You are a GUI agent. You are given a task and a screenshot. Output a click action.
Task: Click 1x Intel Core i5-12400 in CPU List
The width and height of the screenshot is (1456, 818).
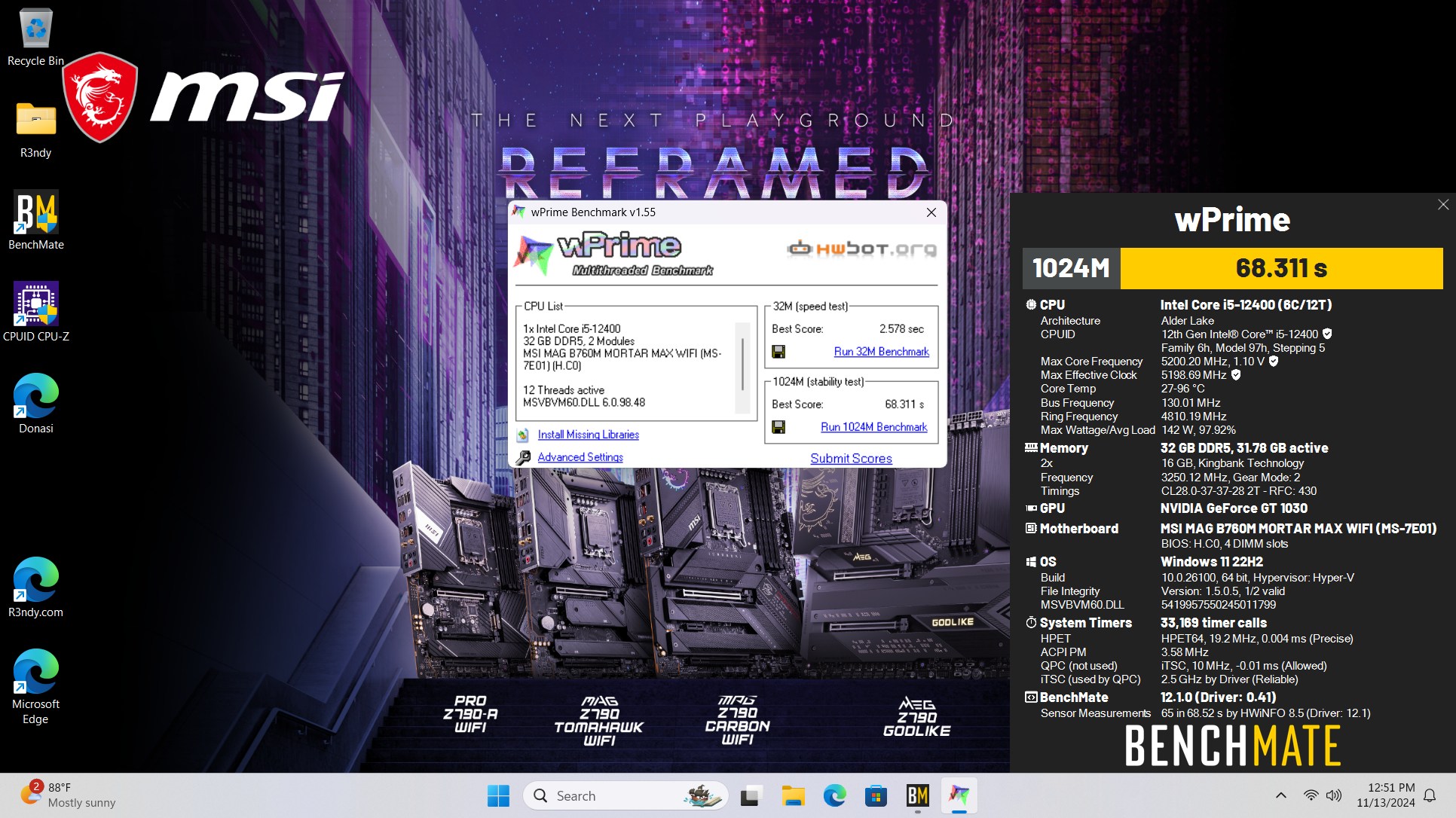[x=572, y=329]
